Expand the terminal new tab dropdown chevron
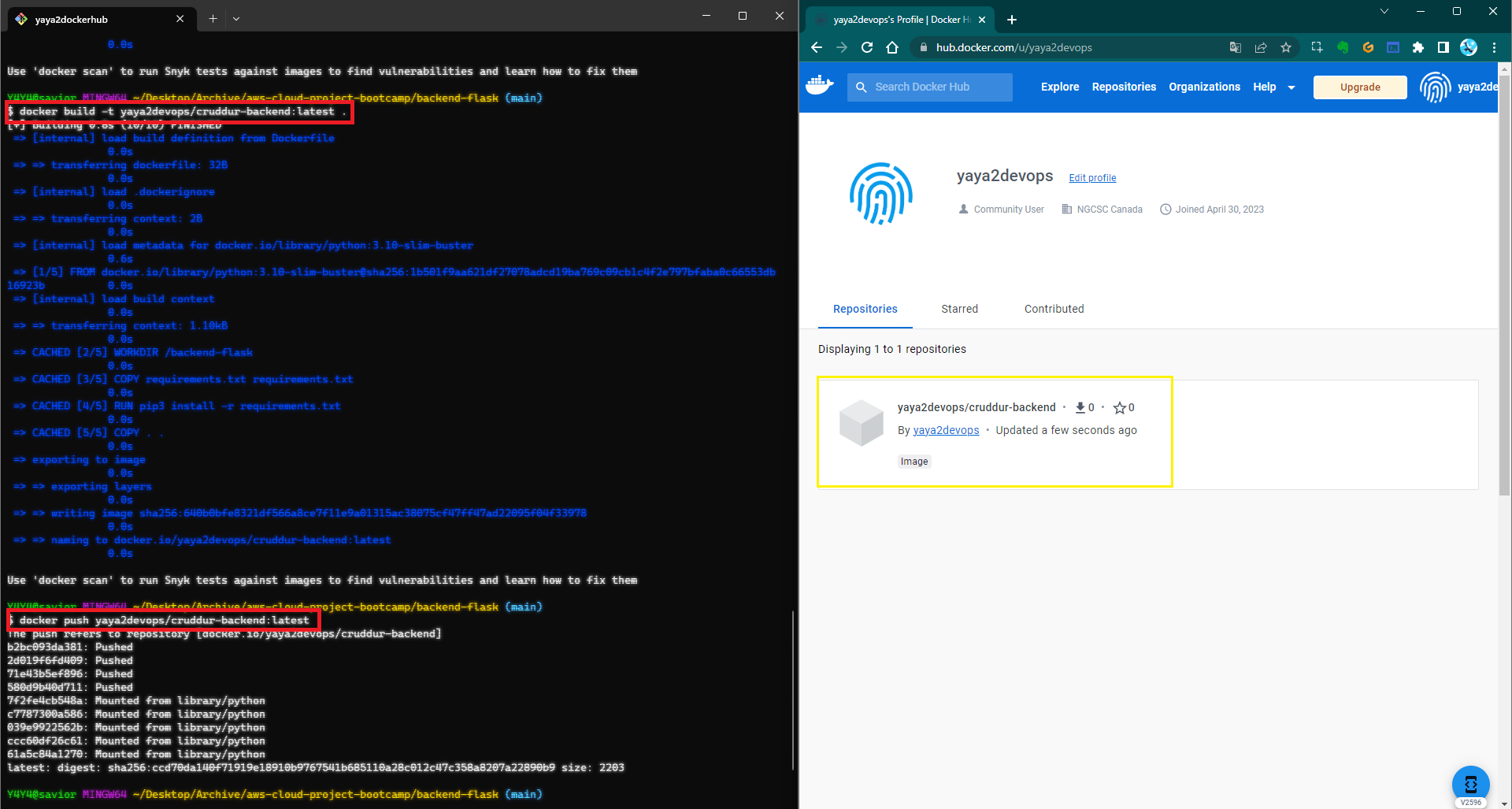The width and height of the screenshot is (1512, 809). point(236,18)
